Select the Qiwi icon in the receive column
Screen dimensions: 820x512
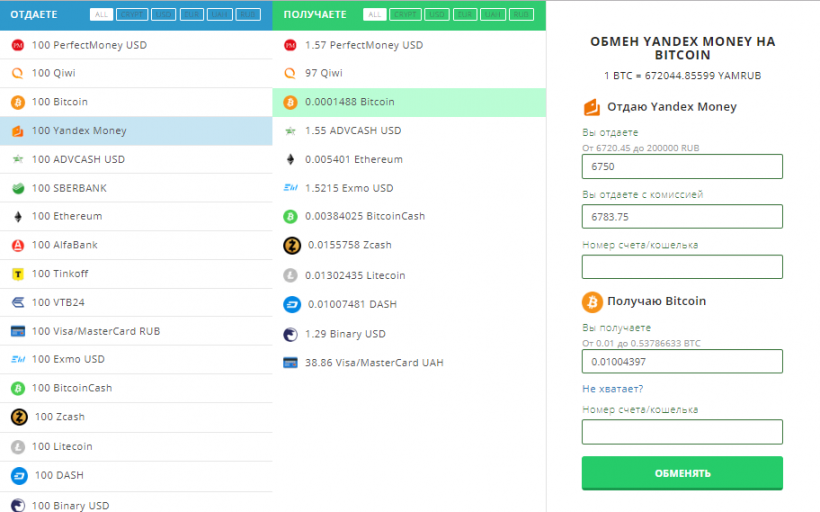[x=290, y=73]
